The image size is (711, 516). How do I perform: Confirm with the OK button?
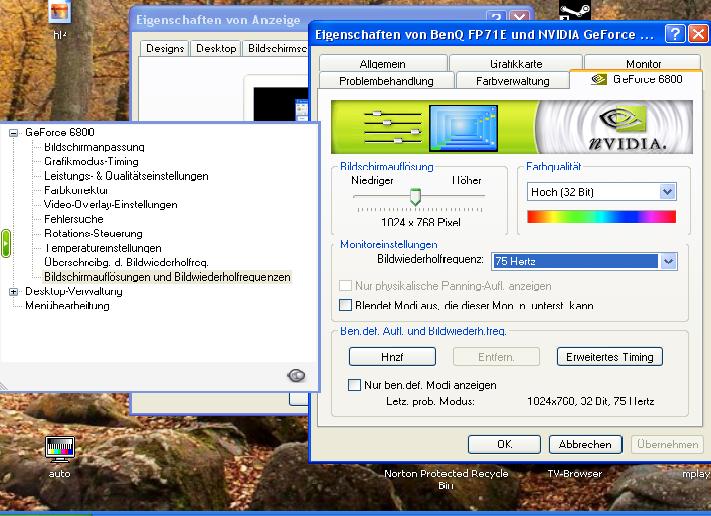[504, 444]
